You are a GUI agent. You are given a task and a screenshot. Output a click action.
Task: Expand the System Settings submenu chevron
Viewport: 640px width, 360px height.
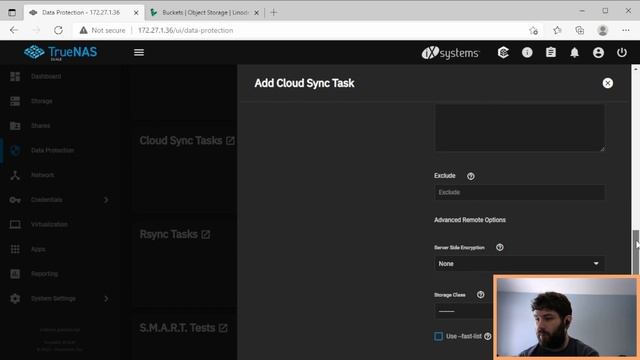pos(106,299)
